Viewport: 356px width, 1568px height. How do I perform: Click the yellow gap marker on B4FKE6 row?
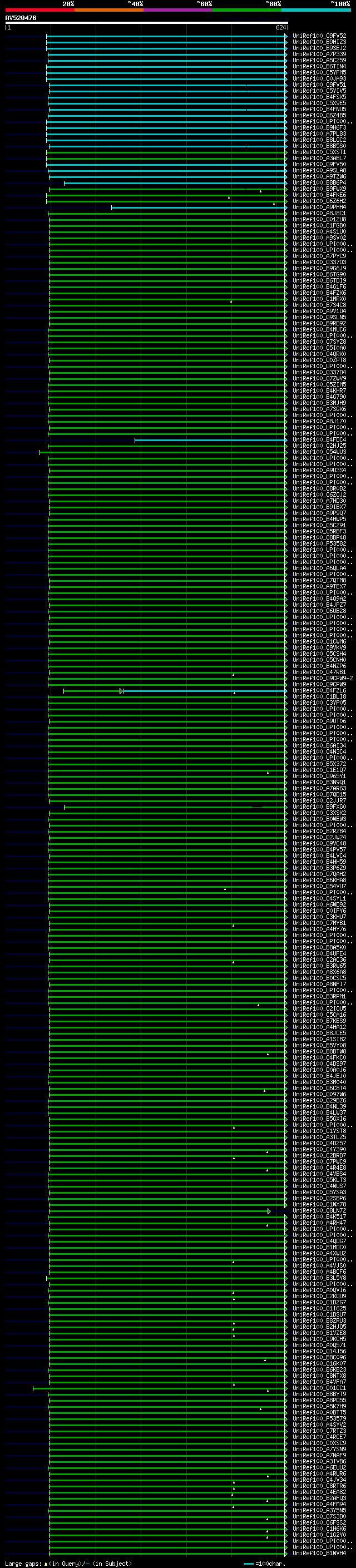(x=229, y=197)
